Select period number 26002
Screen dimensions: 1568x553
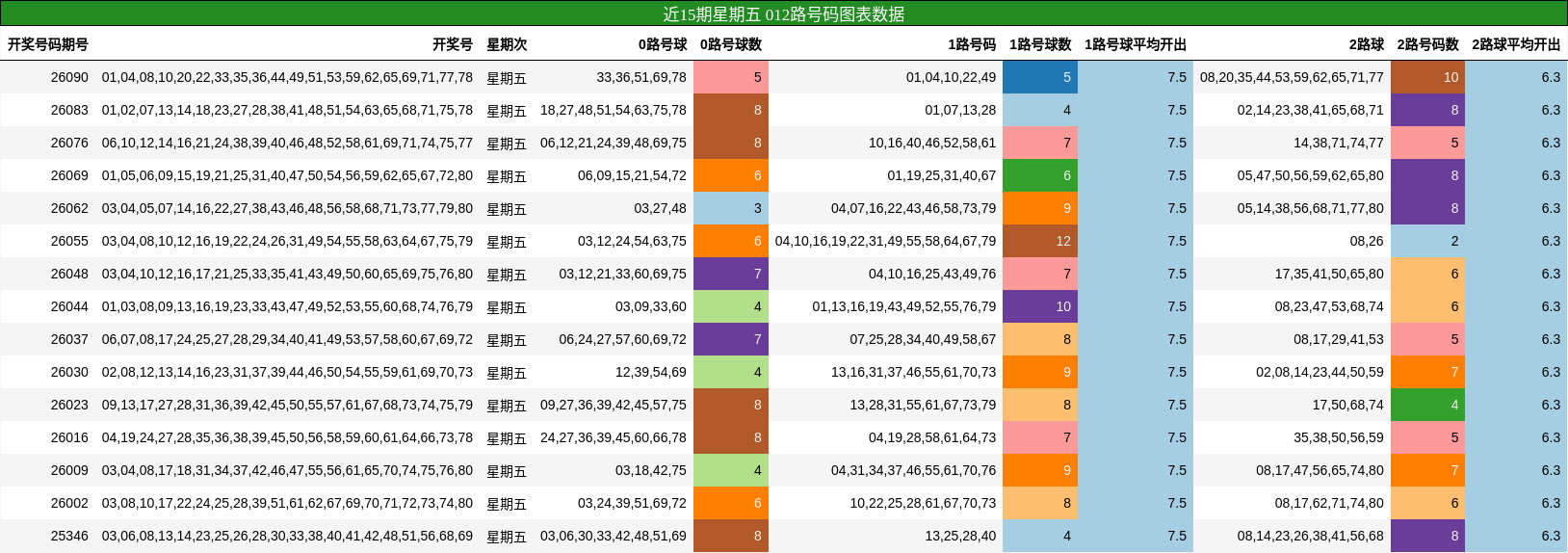pyautogui.click(x=69, y=503)
